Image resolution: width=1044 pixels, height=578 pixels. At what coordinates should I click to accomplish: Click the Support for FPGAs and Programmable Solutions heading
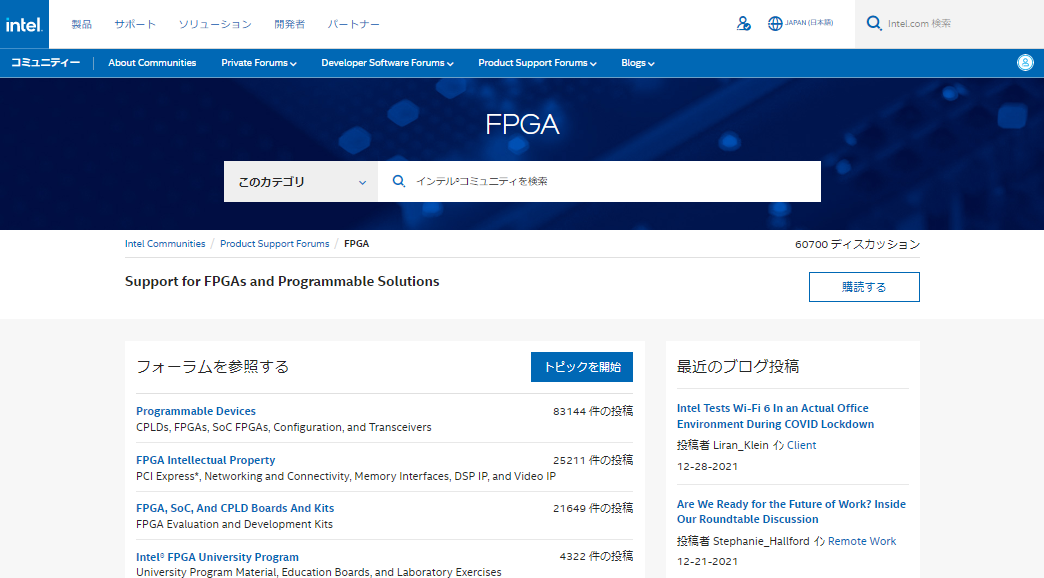click(x=282, y=282)
